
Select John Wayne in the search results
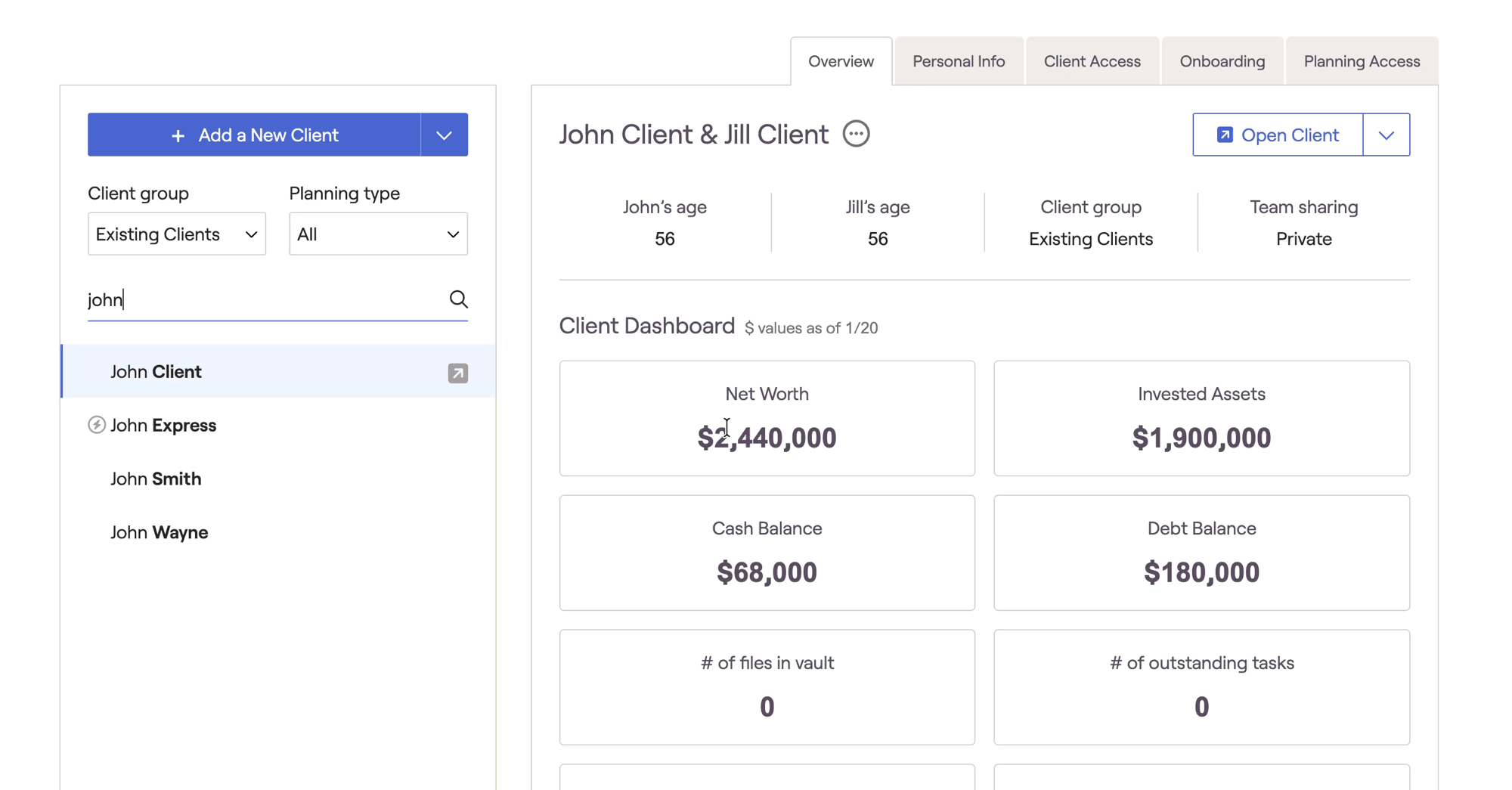(x=159, y=532)
